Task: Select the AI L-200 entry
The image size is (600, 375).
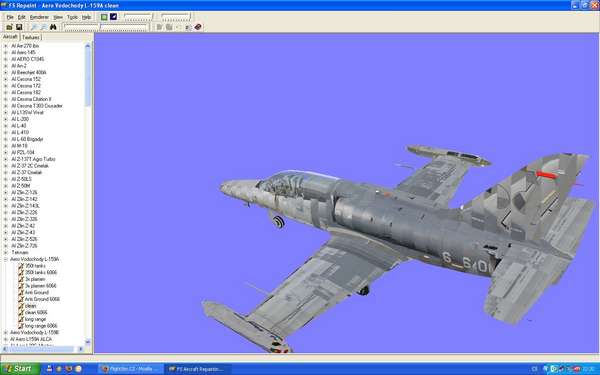Action: (20, 119)
